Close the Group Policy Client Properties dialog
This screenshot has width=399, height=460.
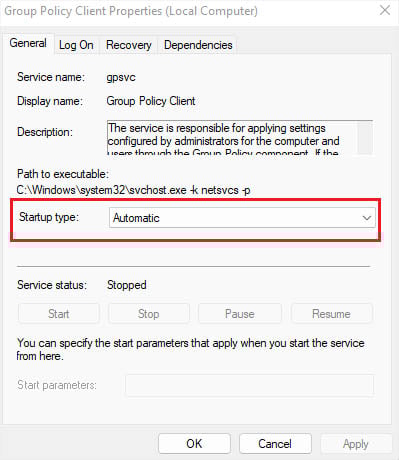click(385, 10)
